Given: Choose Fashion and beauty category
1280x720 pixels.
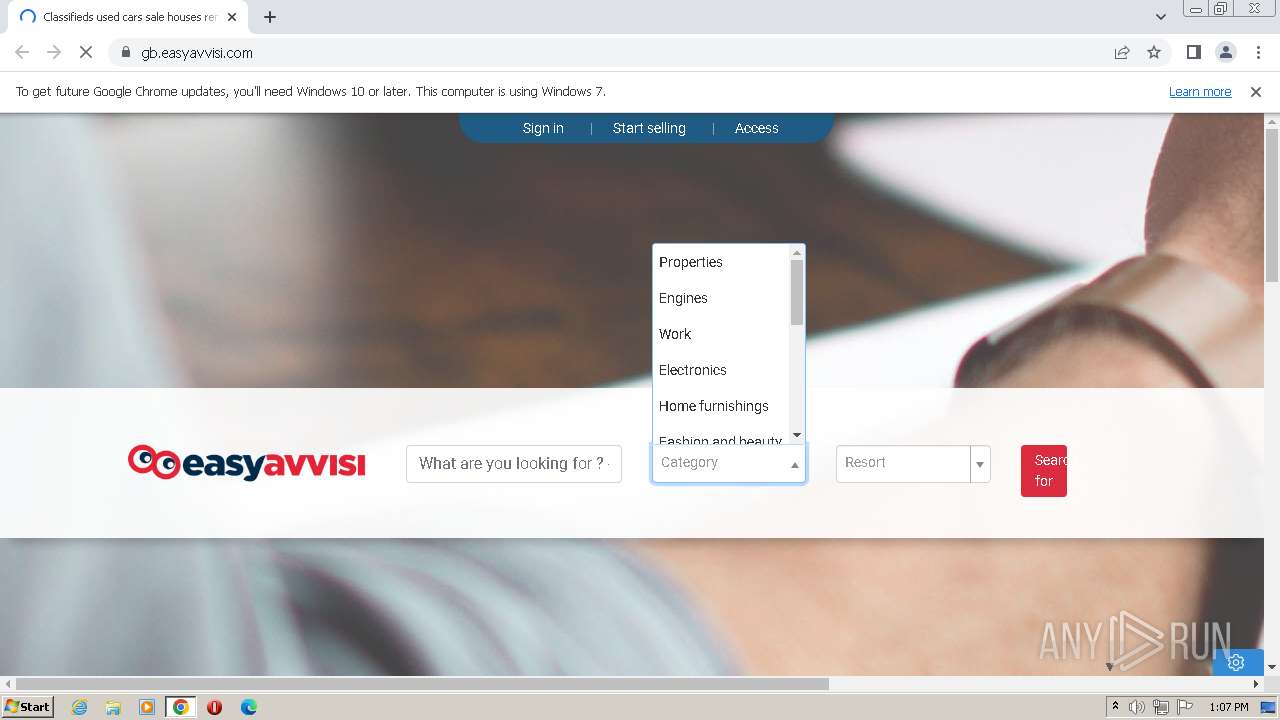Looking at the screenshot, I should pyautogui.click(x=721, y=438).
